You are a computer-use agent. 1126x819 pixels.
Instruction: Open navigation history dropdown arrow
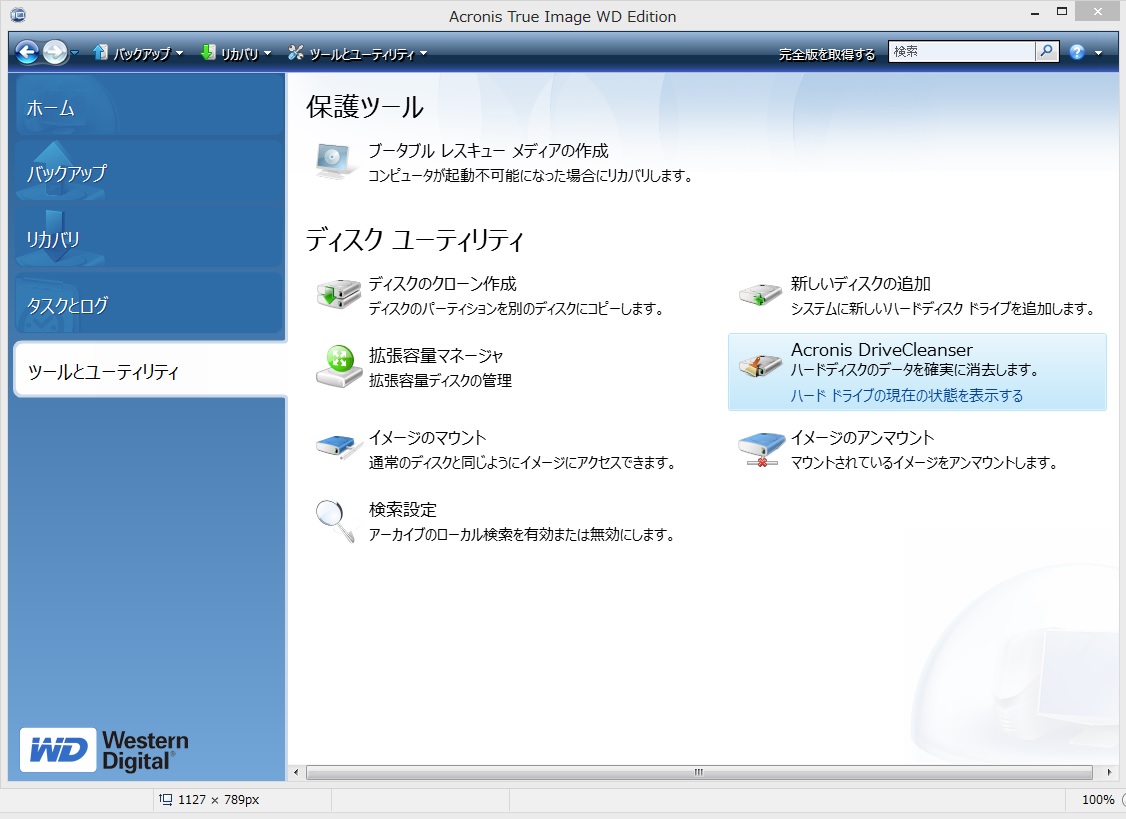75,52
